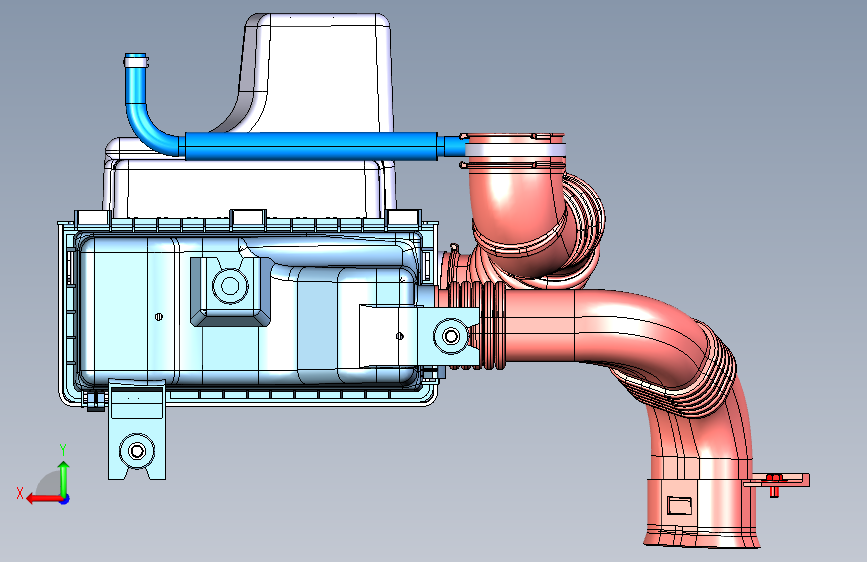867x562 pixels.
Task: Click the red X axis arrow of triad
Action: [43, 499]
